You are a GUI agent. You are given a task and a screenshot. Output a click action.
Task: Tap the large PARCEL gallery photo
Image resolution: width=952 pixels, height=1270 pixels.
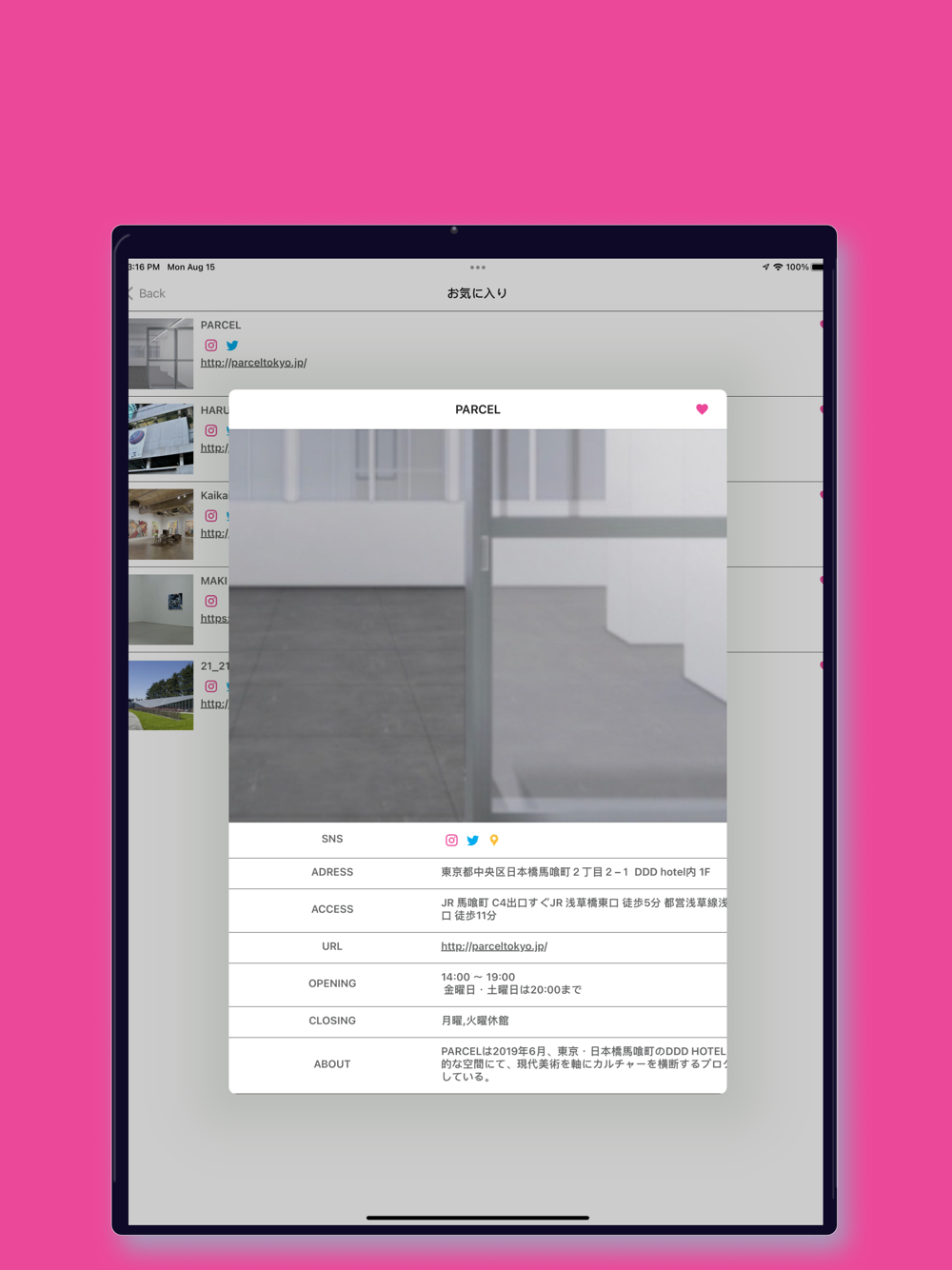tap(478, 625)
